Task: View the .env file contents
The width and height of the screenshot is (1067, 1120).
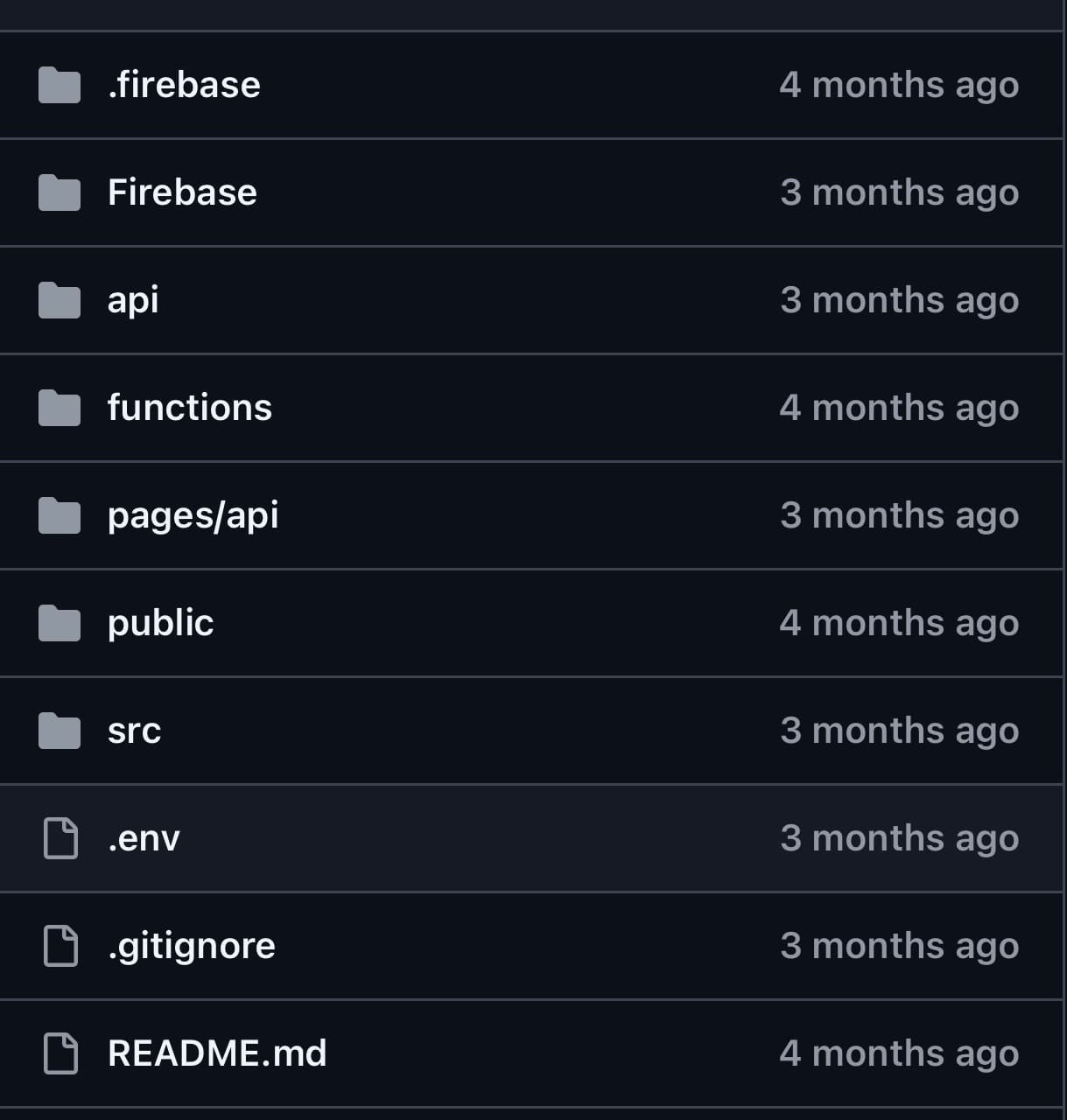Action: coord(144,838)
